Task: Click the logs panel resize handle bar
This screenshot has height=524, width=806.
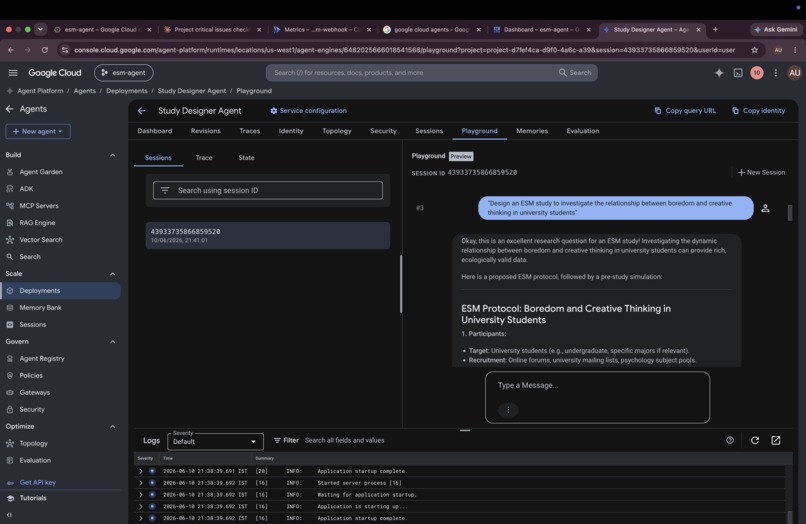Action: [465, 430]
